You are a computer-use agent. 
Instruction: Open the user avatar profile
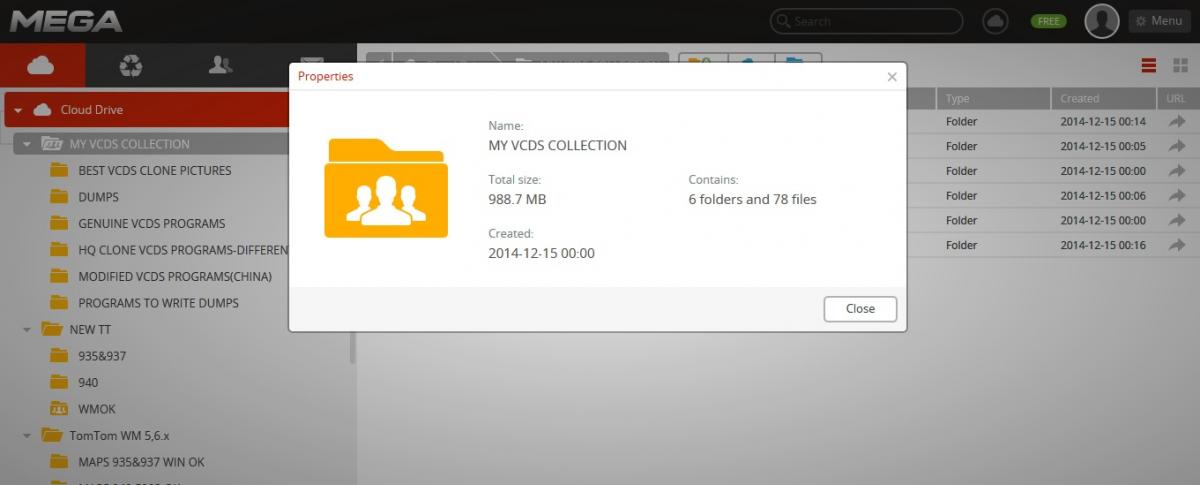pos(1102,21)
